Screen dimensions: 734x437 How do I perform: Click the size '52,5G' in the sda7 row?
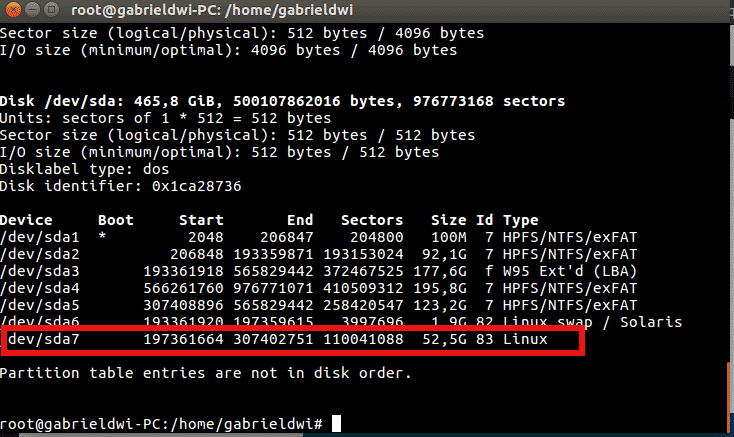pyautogui.click(x=444, y=339)
